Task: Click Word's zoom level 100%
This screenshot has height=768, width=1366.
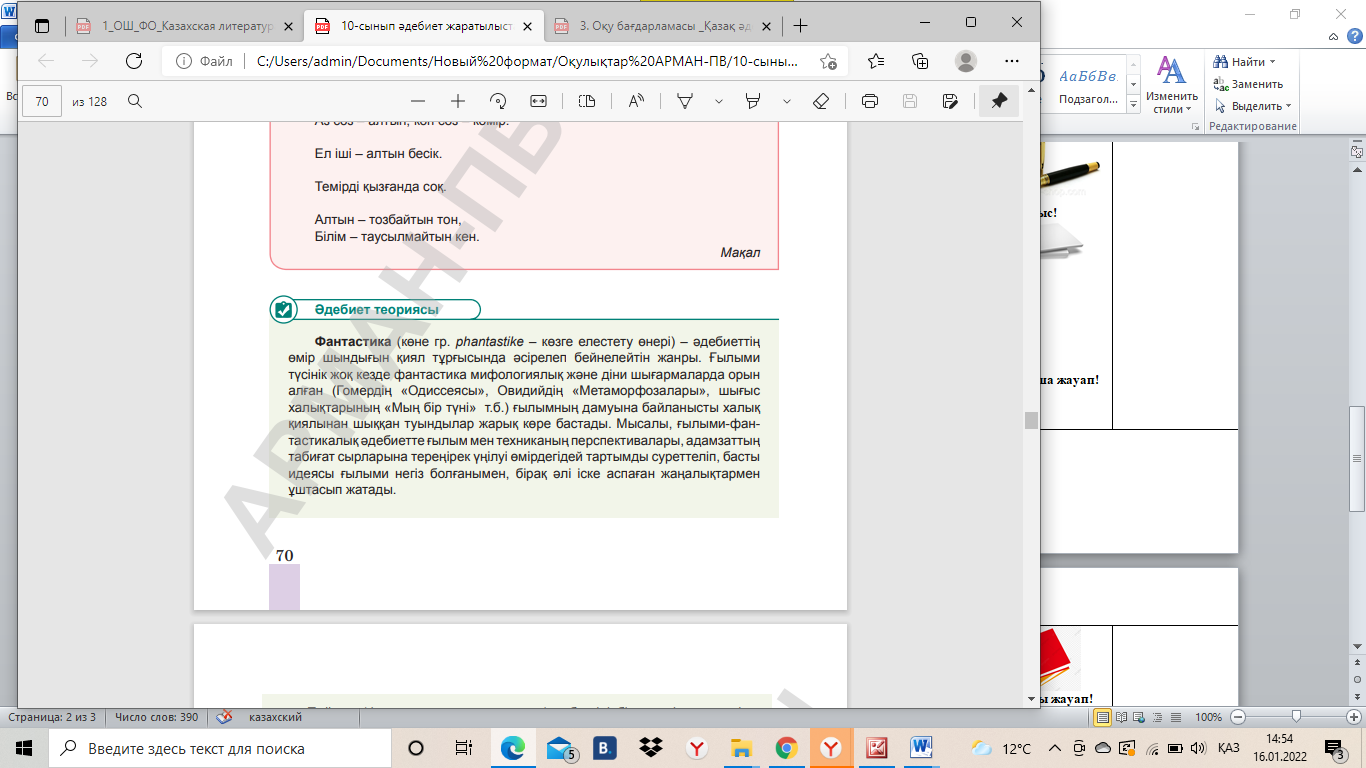Action: coord(1208,717)
